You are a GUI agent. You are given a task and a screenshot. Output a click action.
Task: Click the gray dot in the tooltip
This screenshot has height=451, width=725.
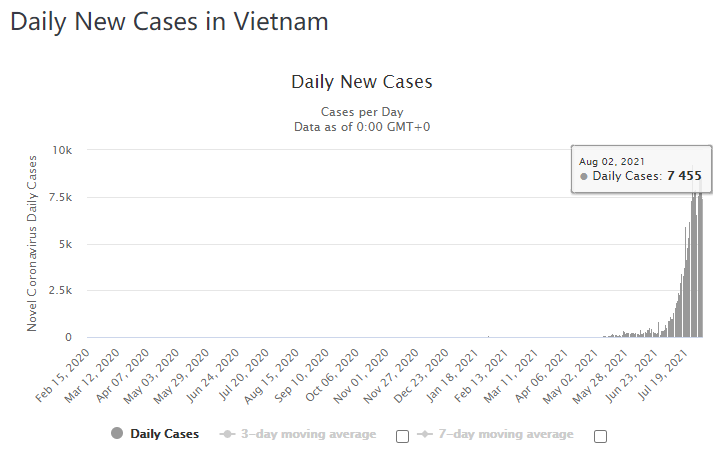584,177
